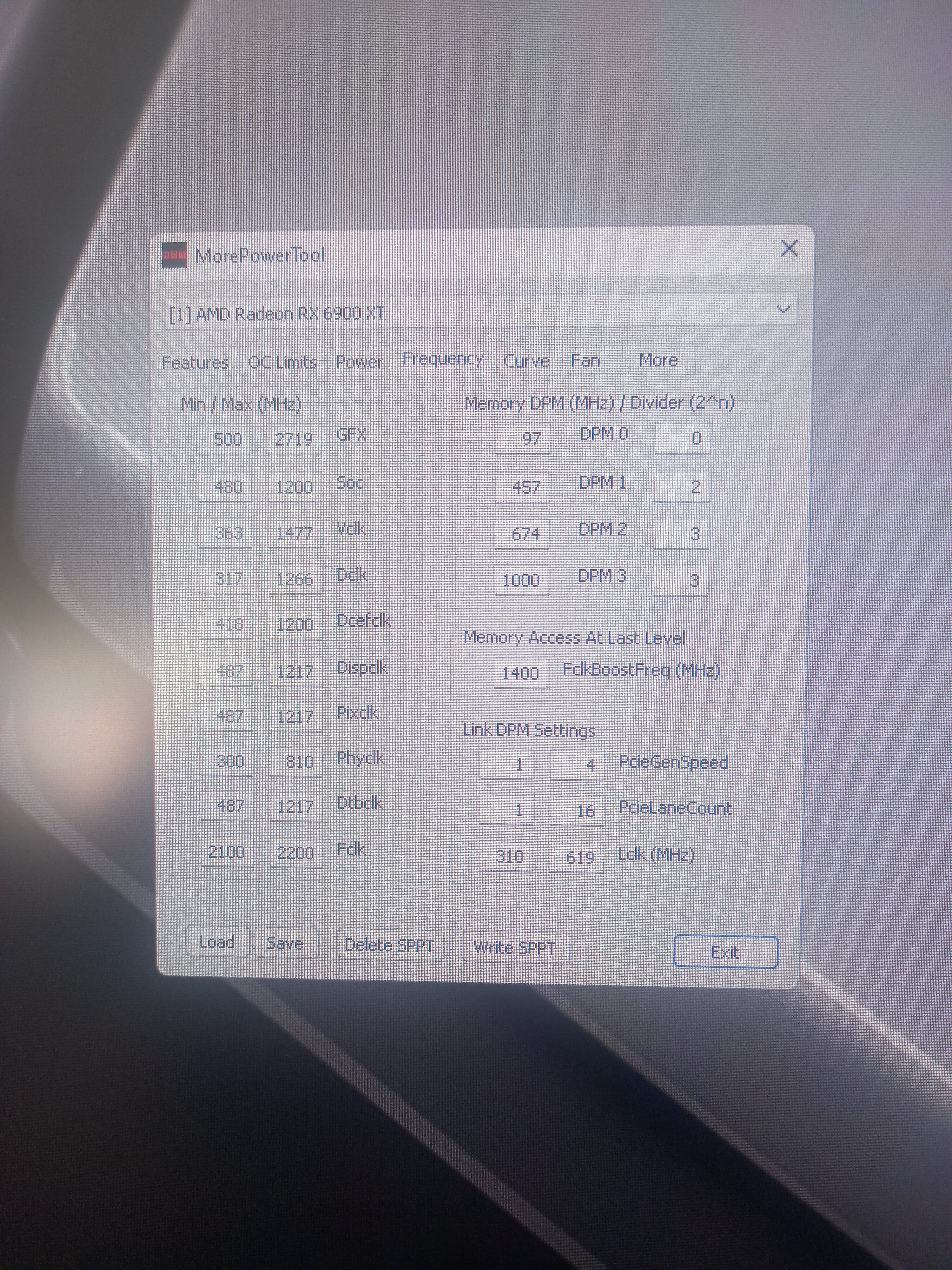Image resolution: width=952 pixels, height=1270 pixels.
Task: Click the Pixclk max field showing 1217
Action: (x=296, y=716)
